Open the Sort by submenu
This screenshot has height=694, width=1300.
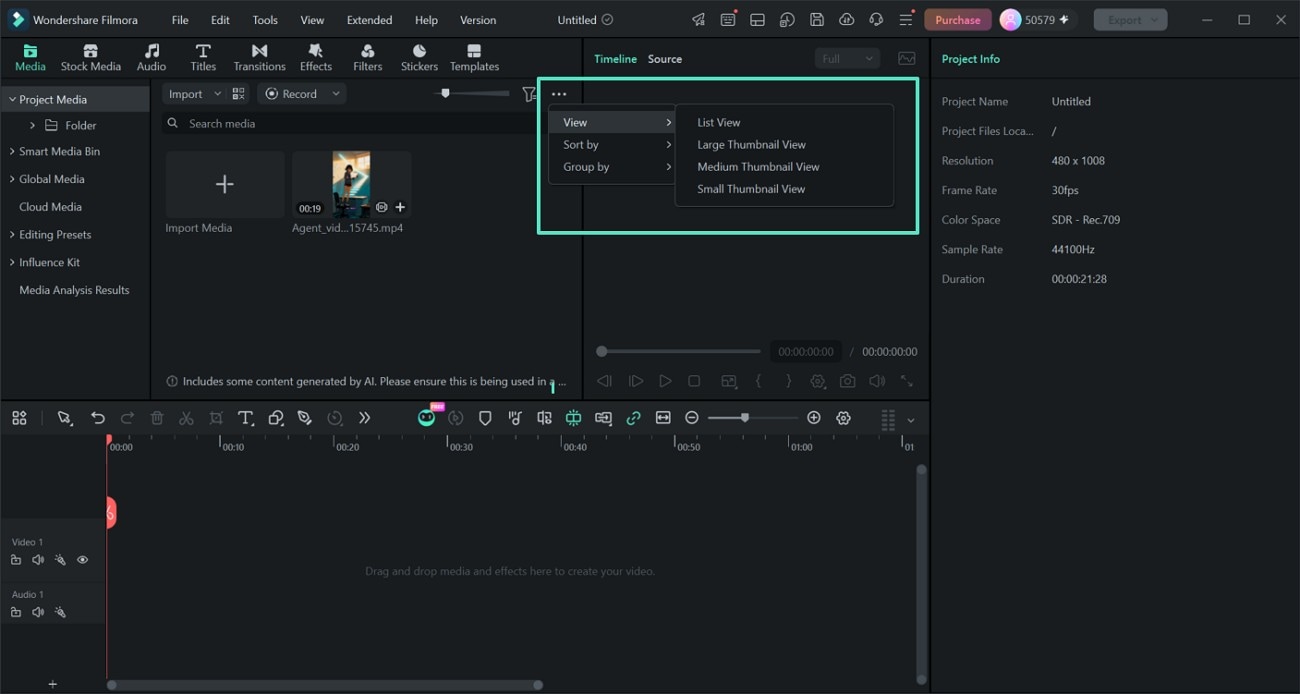612,144
